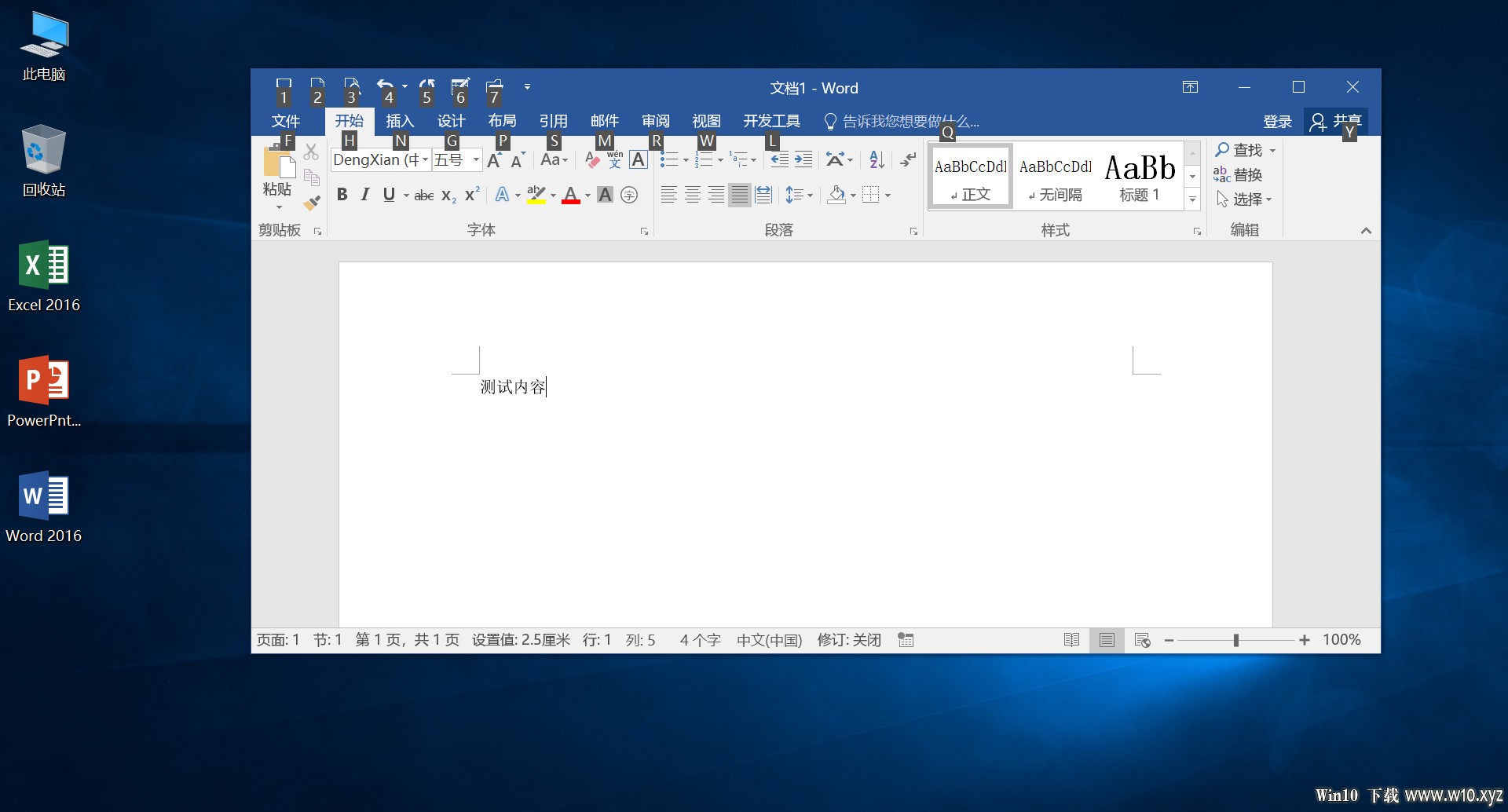This screenshot has width=1508, height=812.
Task: Switch to the 设计 tab
Action: (x=451, y=121)
